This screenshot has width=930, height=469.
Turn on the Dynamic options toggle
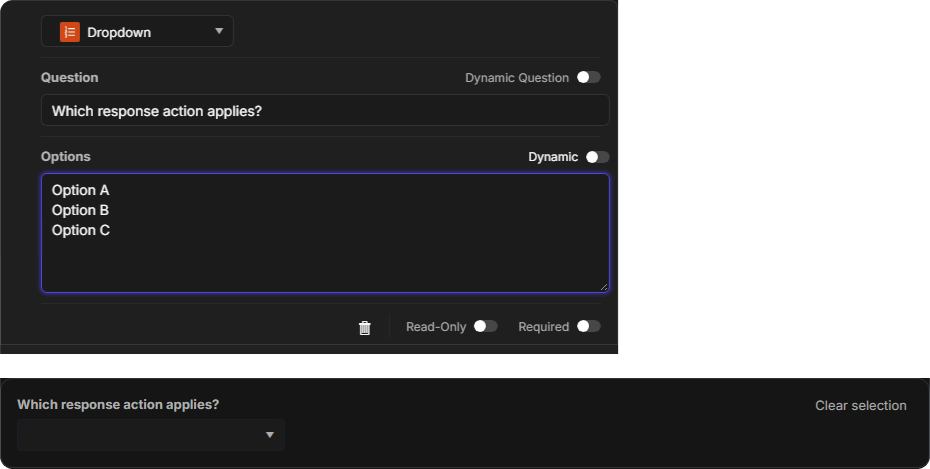[x=597, y=157]
